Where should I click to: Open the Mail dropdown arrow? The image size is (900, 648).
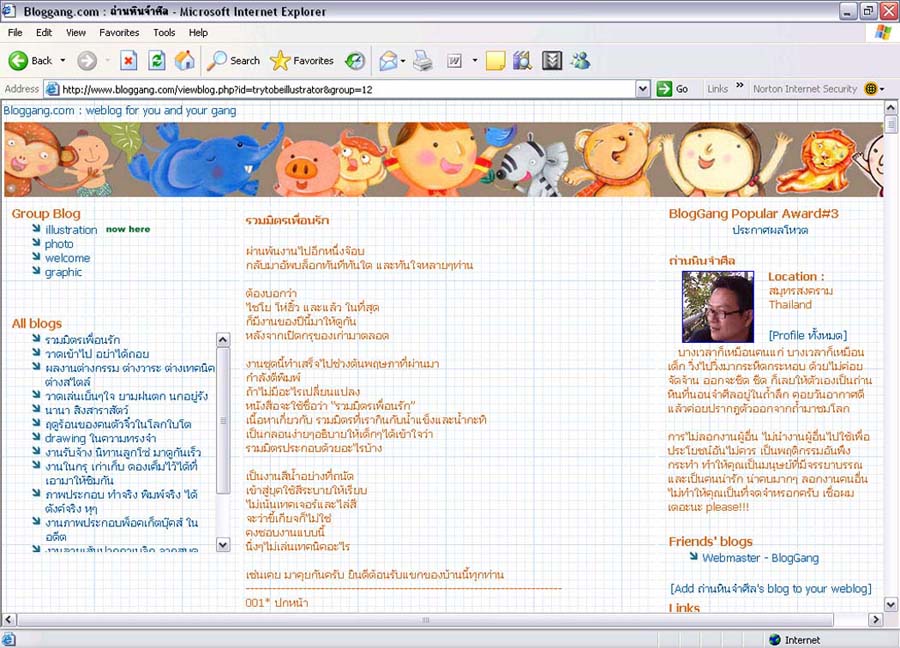pos(403,60)
